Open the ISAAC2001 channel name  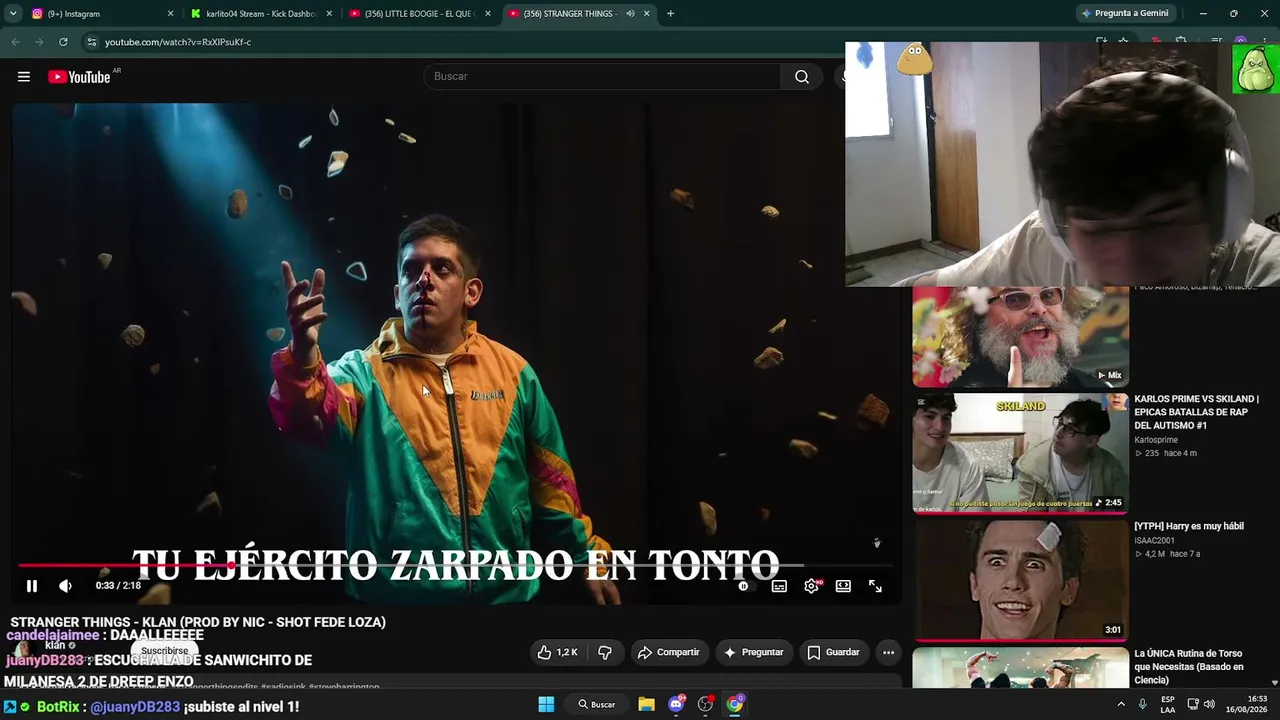pyautogui.click(x=1154, y=541)
